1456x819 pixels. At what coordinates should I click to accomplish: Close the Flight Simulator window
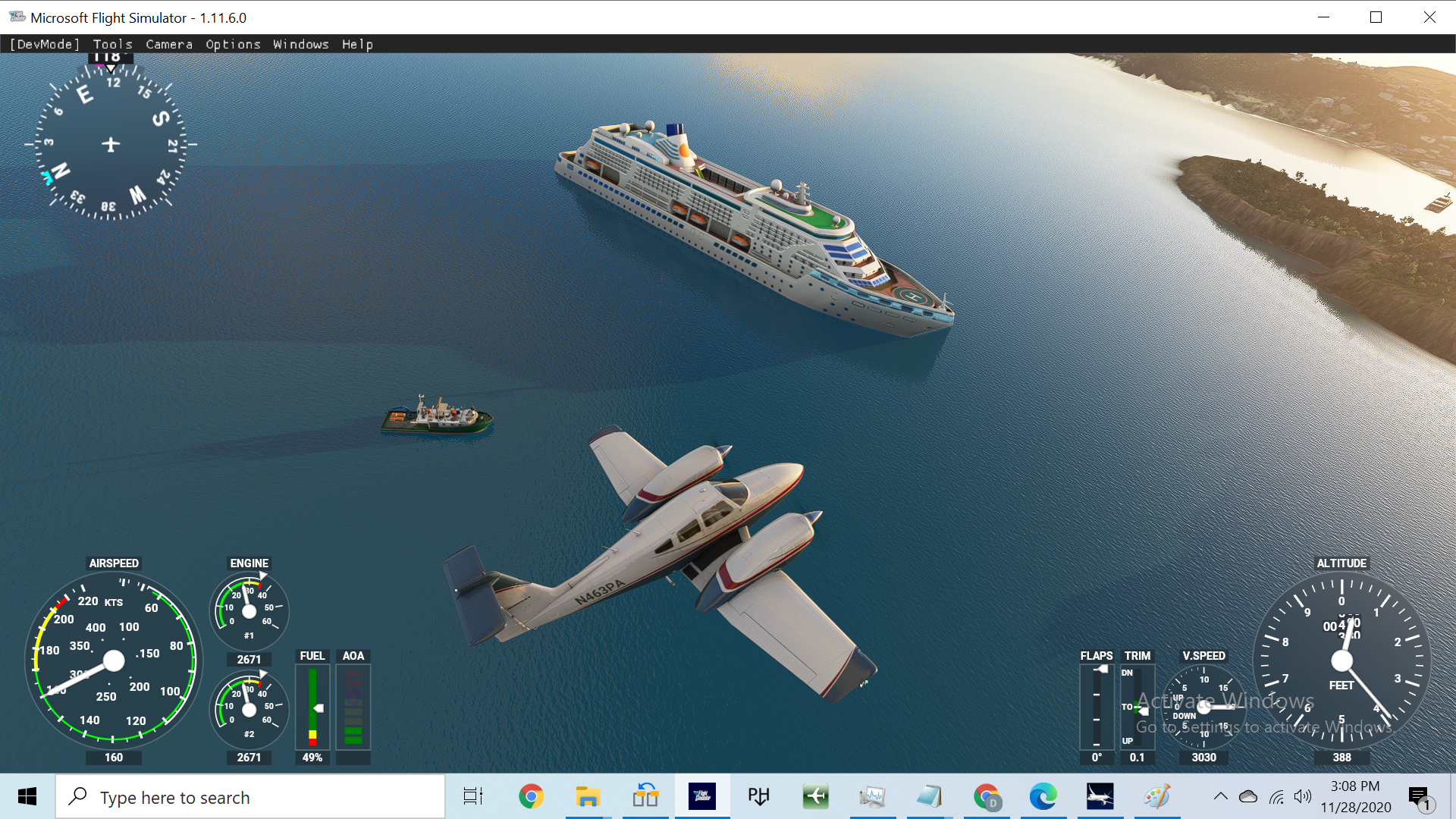pos(1429,17)
